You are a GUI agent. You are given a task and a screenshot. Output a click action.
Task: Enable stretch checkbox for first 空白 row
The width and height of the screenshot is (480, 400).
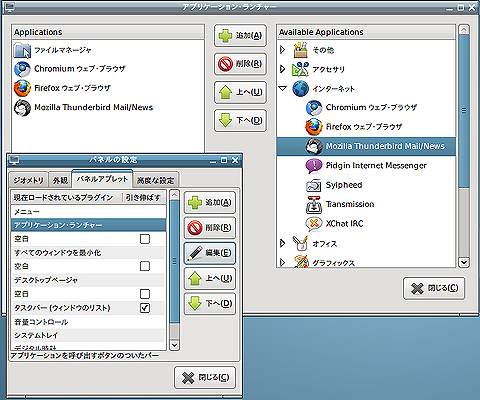coord(145,239)
